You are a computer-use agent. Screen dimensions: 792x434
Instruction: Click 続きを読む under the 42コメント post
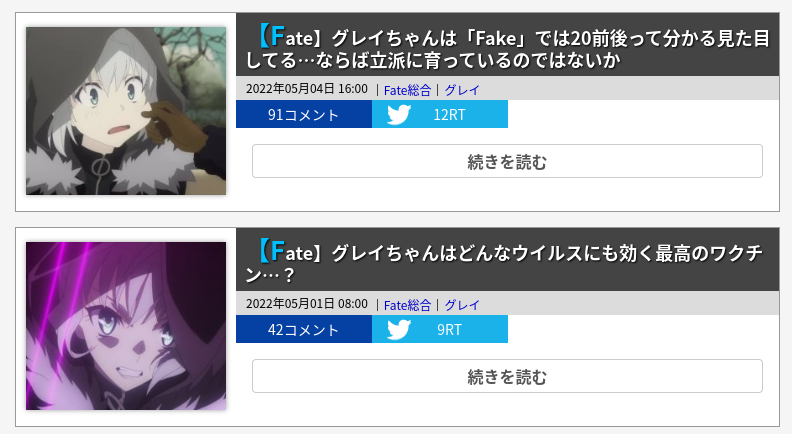pos(507,376)
